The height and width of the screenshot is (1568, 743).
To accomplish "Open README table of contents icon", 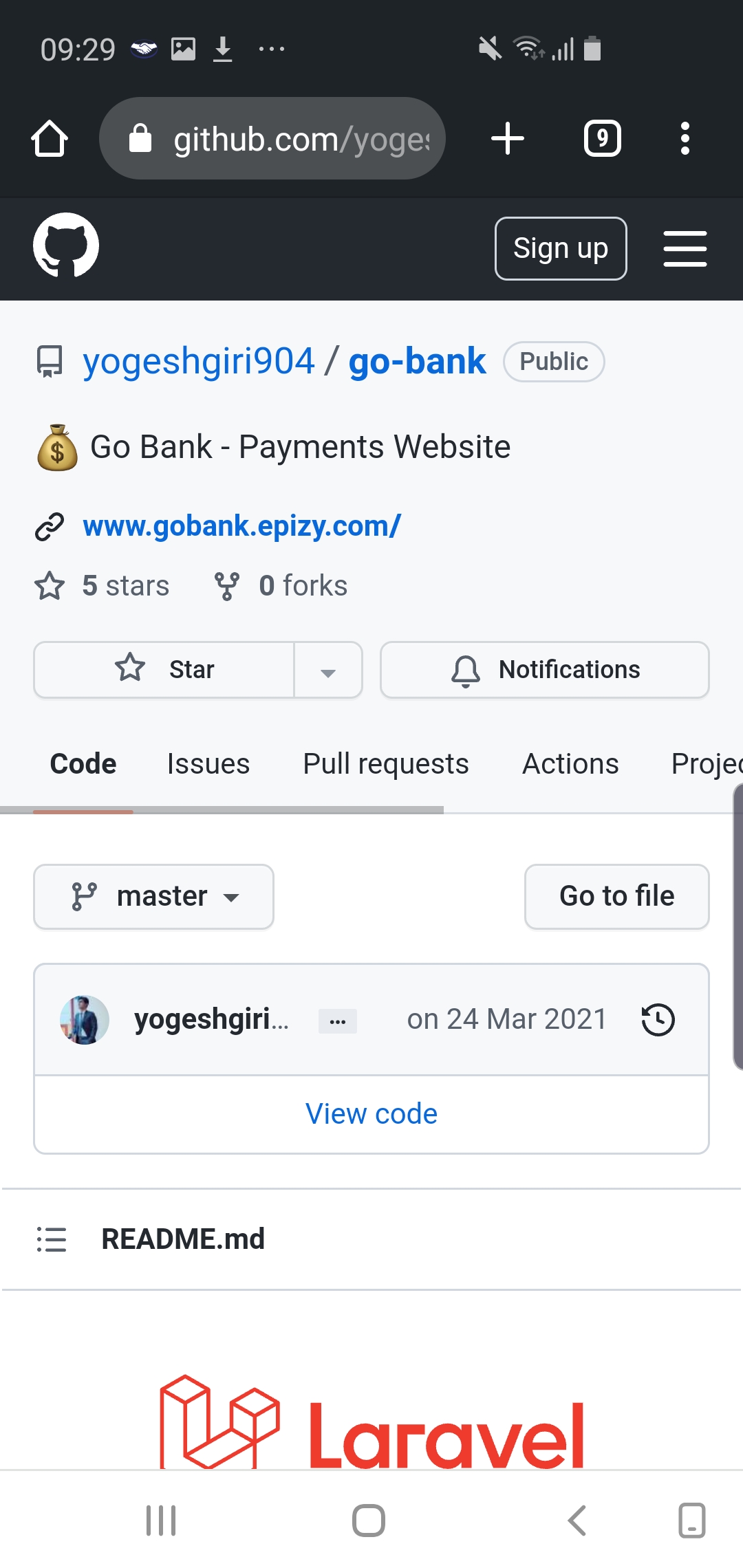I will coord(52,1239).
